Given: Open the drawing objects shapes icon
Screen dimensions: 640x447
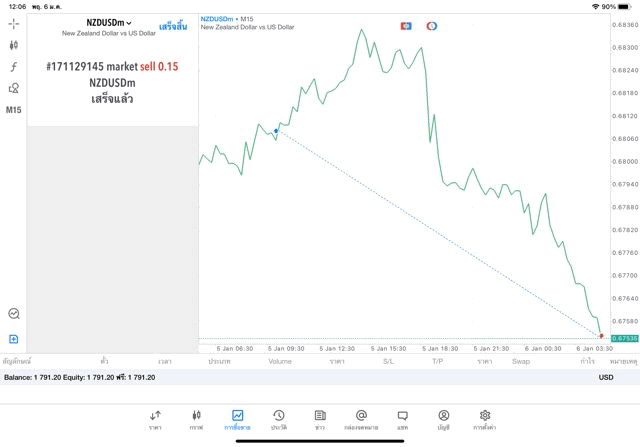Looking at the screenshot, I should pyautogui.click(x=14, y=88).
